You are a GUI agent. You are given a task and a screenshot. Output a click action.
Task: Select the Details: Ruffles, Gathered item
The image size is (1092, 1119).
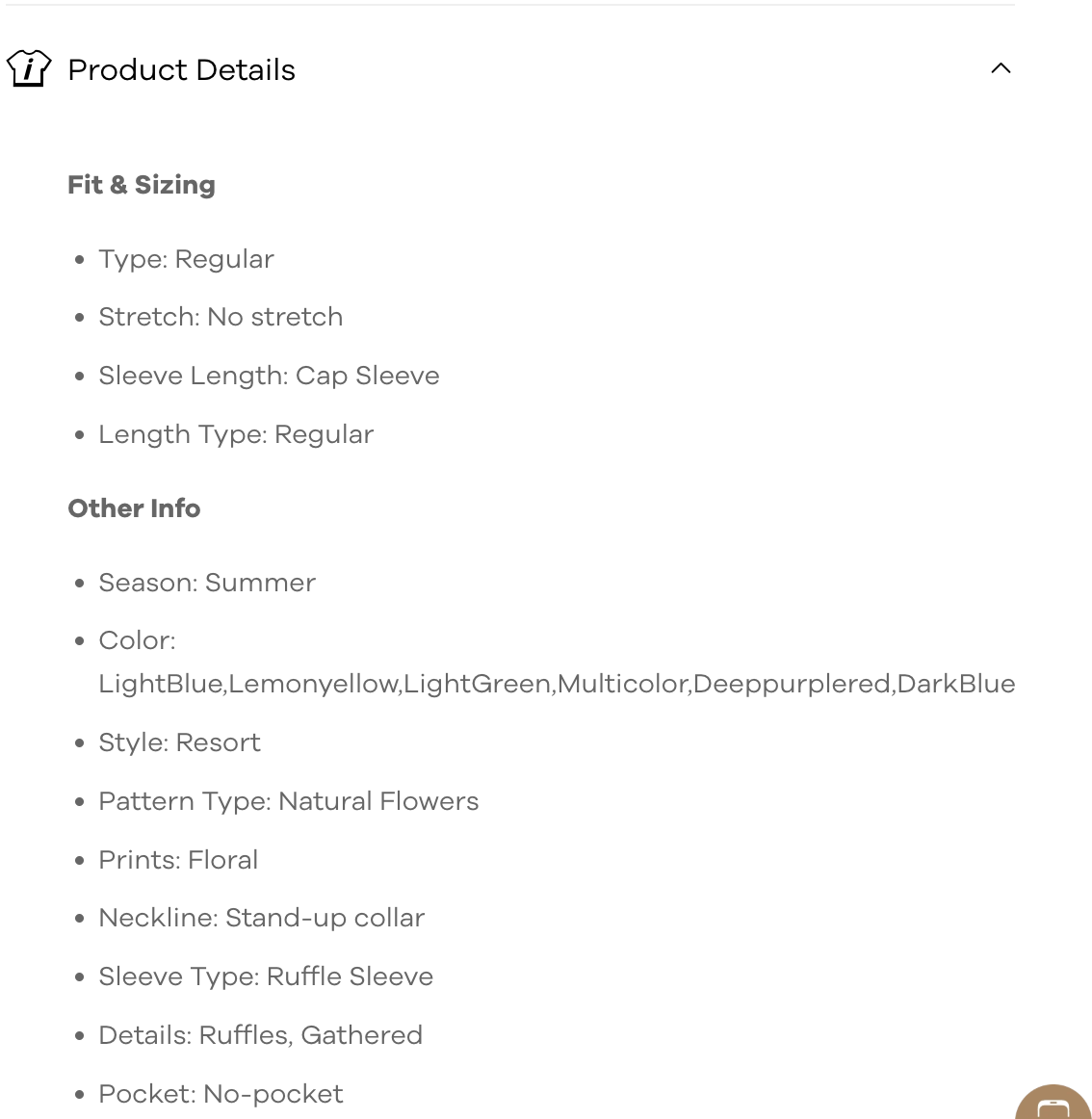pyautogui.click(x=260, y=1035)
